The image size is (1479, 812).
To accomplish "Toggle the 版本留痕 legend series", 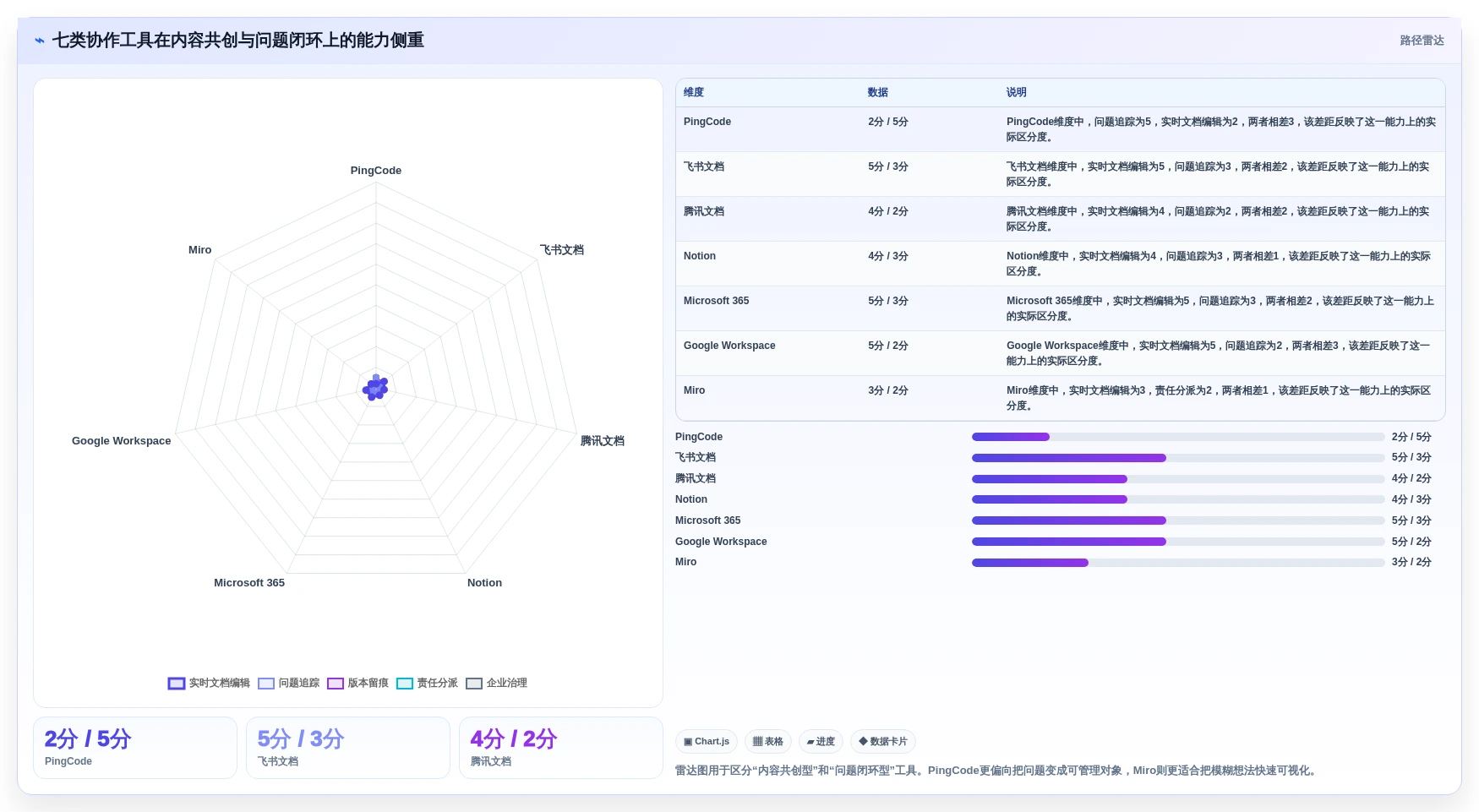I will [x=358, y=683].
